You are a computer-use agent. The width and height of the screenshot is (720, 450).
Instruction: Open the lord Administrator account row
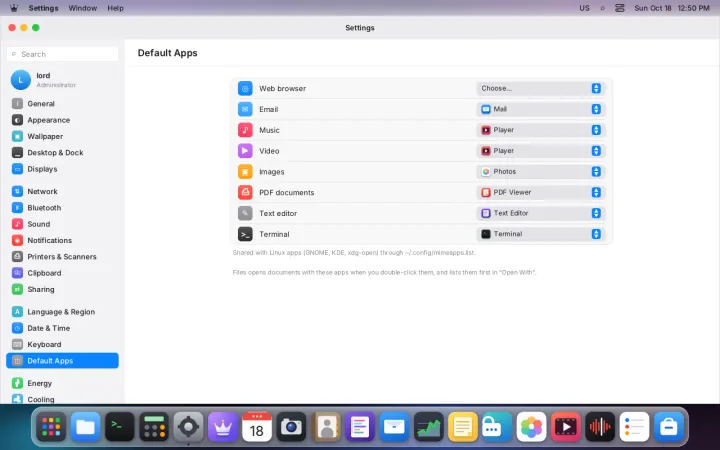pyautogui.click(x=62, y=80)
